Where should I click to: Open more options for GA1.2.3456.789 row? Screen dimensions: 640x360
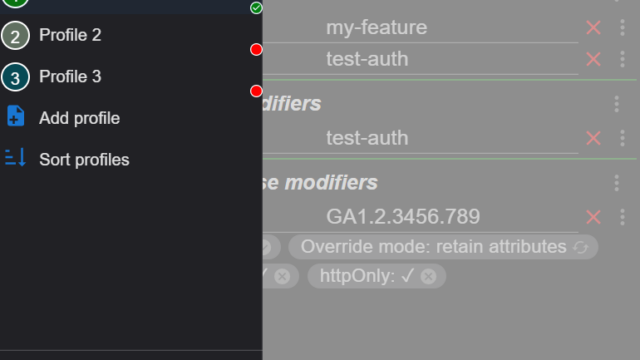[x=622, y=217]
